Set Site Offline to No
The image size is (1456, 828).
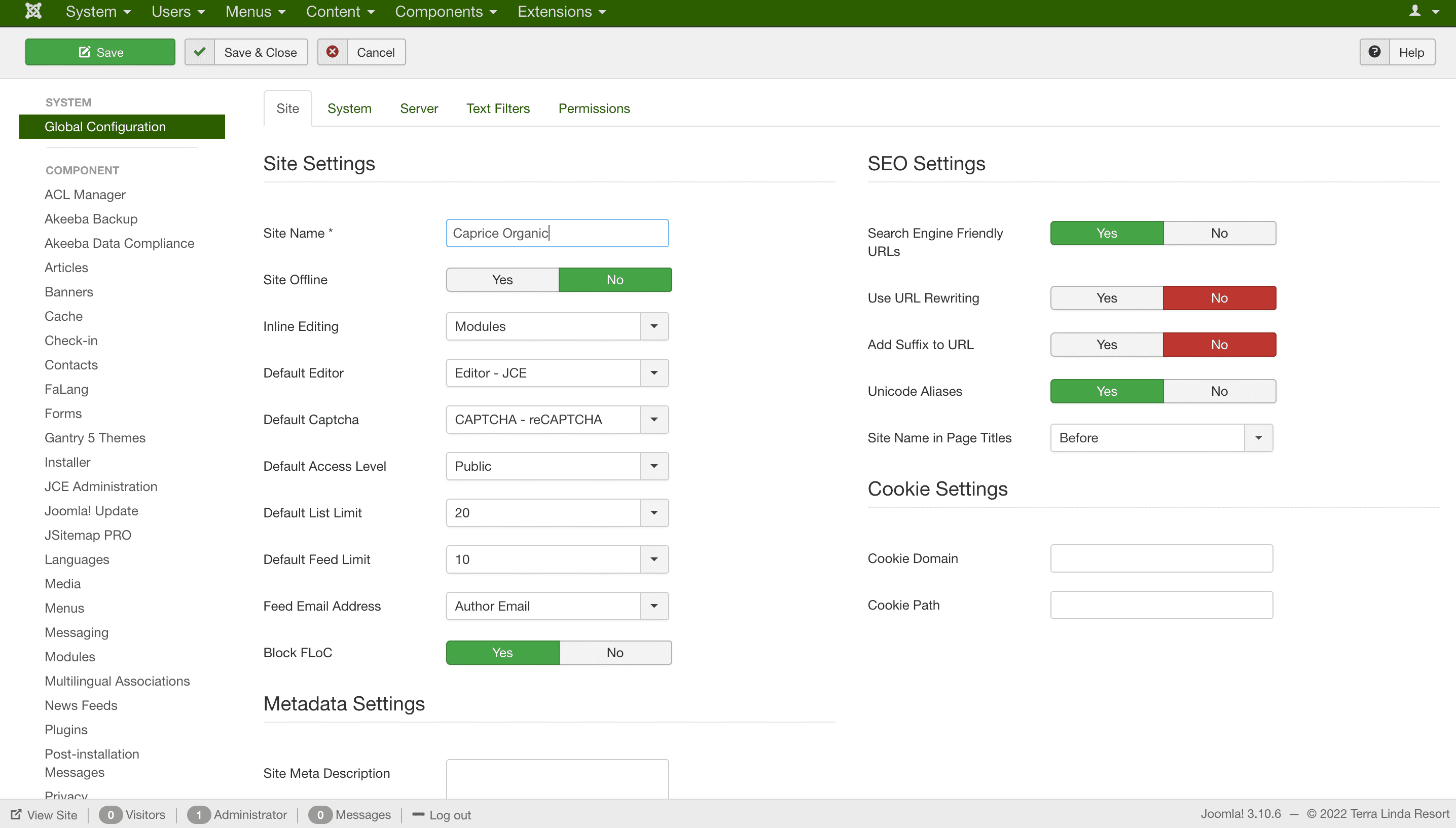point(615,280)
